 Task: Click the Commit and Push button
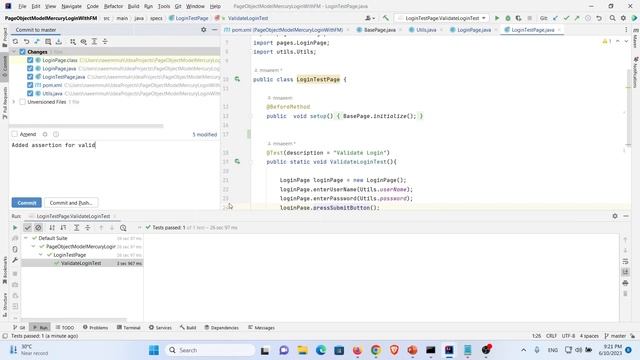(x=71, y=203)
